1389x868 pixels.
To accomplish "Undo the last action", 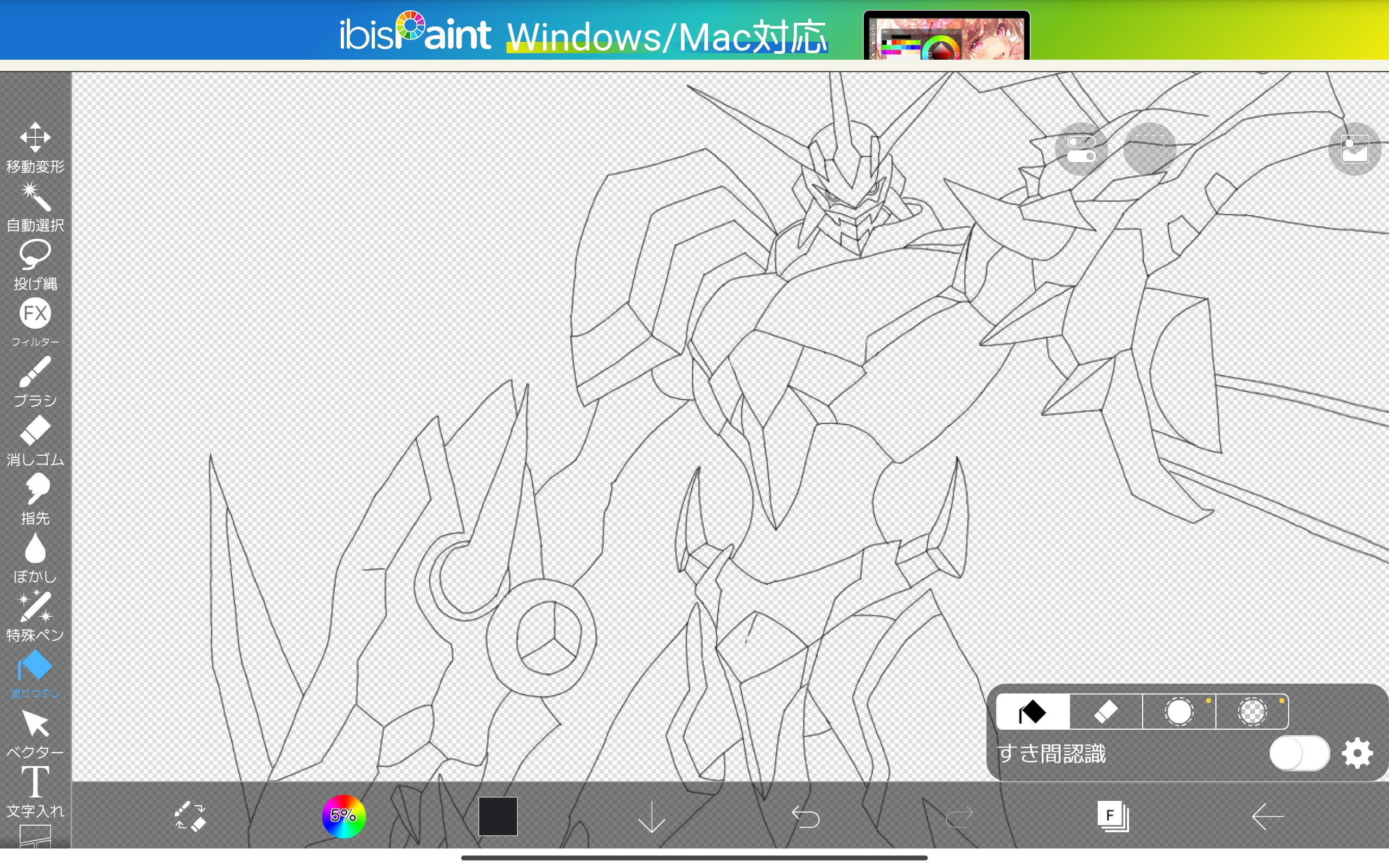I will (x=805, y=816).
